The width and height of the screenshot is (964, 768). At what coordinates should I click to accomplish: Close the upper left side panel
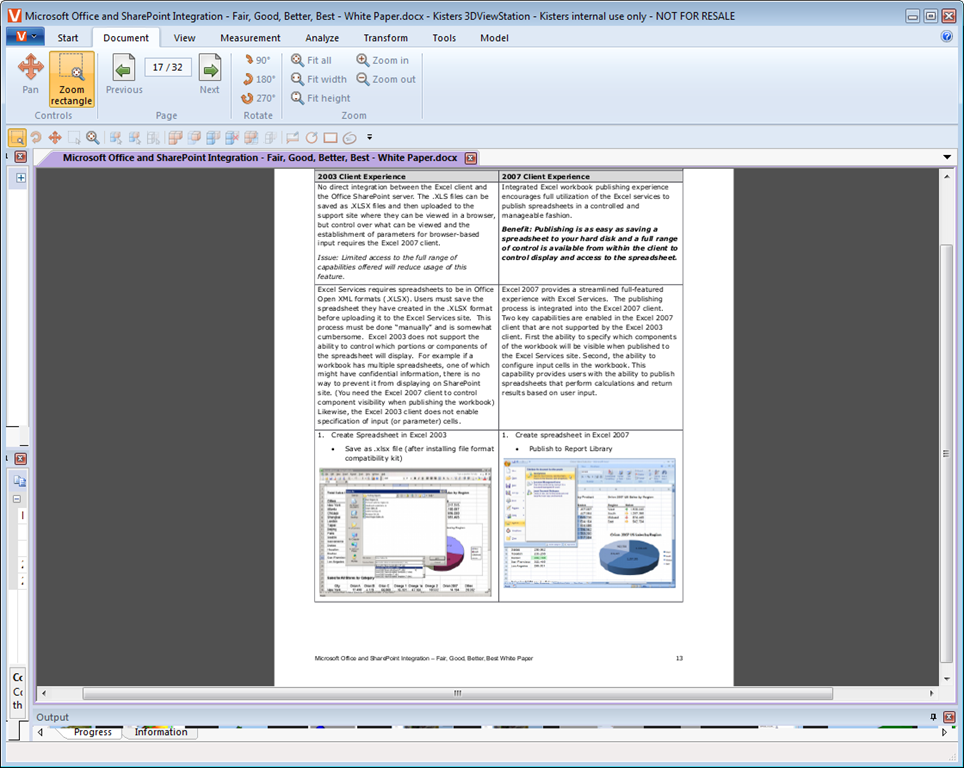coord(20,157)
